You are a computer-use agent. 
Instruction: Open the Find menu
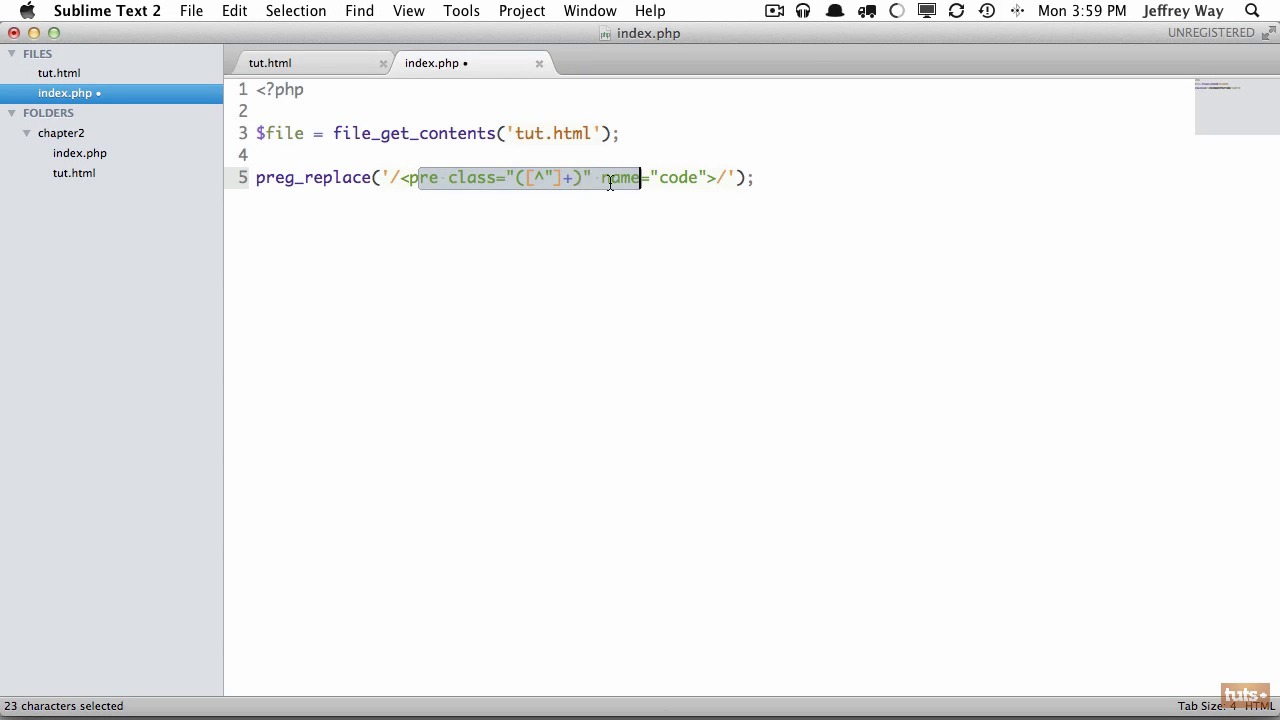(359, 11)
